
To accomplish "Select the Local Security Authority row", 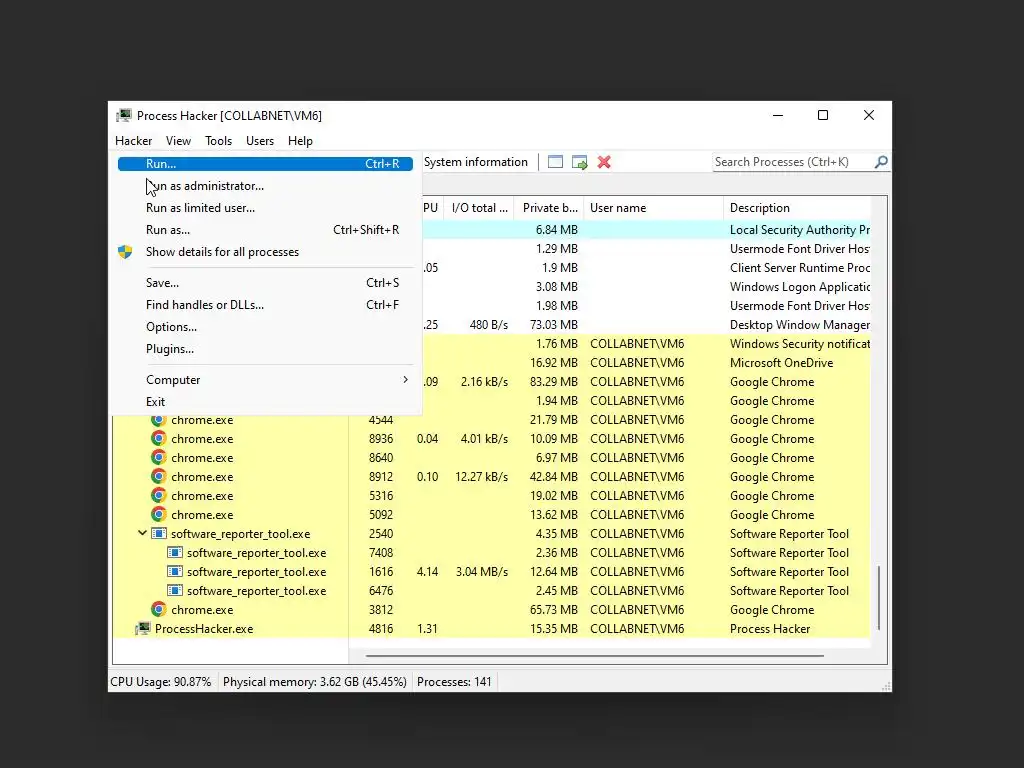I will (647, 230).
